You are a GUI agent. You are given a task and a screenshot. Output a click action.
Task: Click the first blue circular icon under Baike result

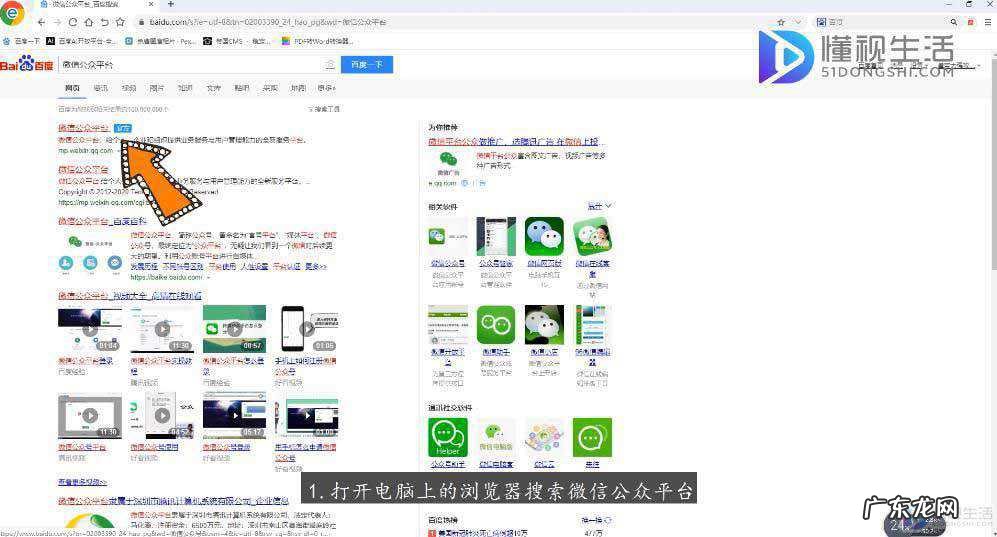[65, 262]
